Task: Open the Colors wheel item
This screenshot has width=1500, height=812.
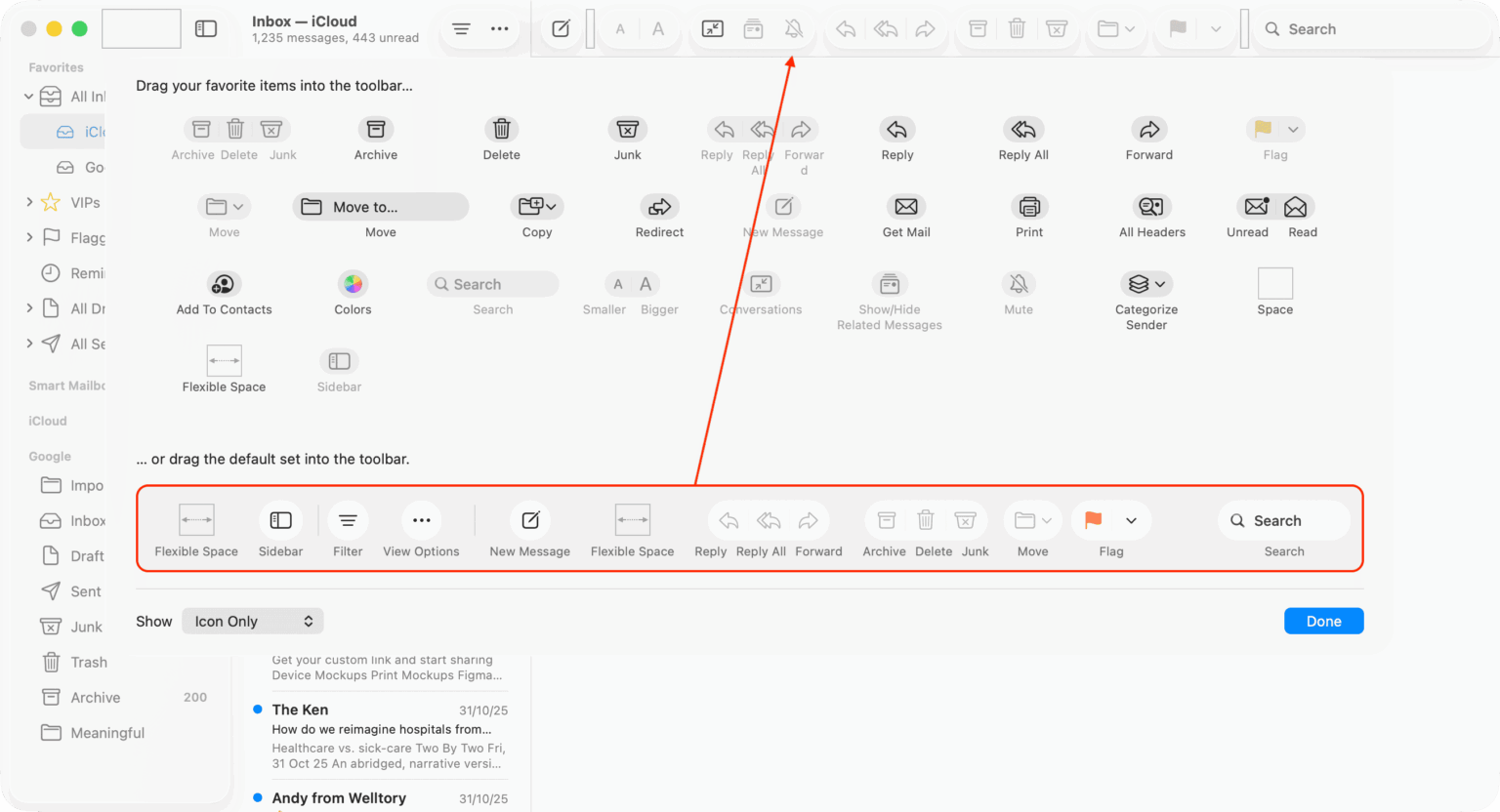Action: [x=353, y=284]
